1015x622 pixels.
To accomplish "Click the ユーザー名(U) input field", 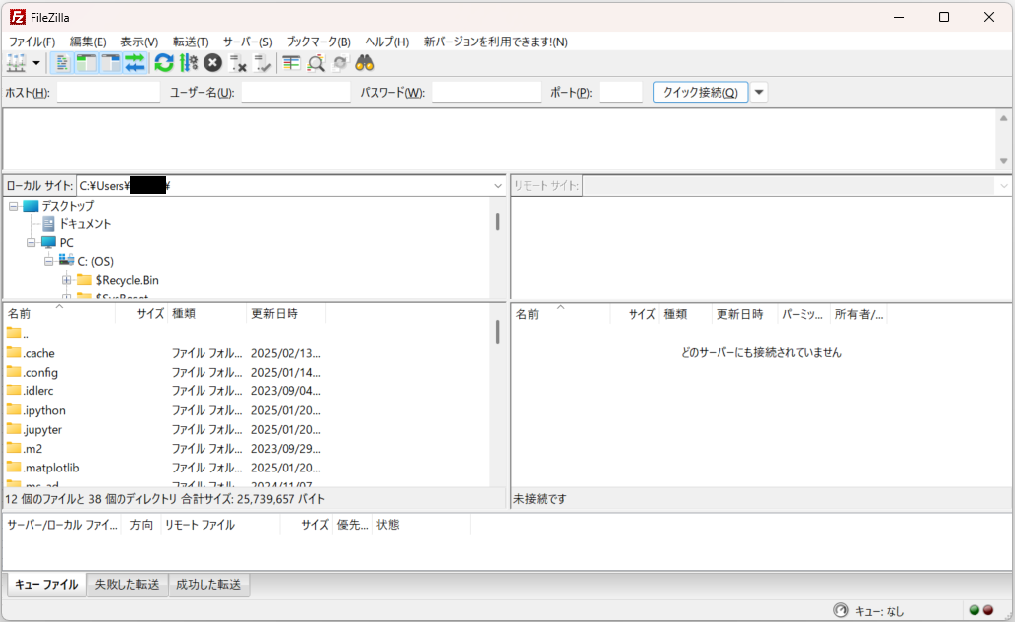I will coord(296,93).
